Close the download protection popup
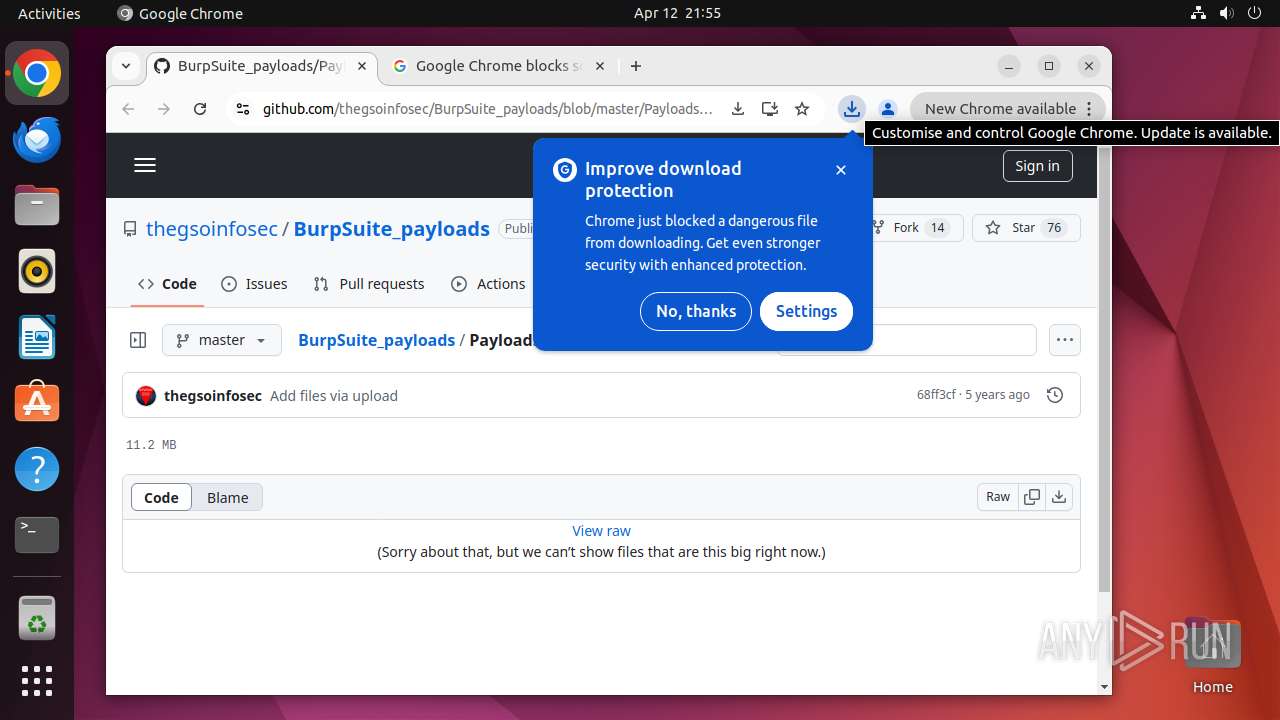The image size is (1280, 720). coord(841,170)
